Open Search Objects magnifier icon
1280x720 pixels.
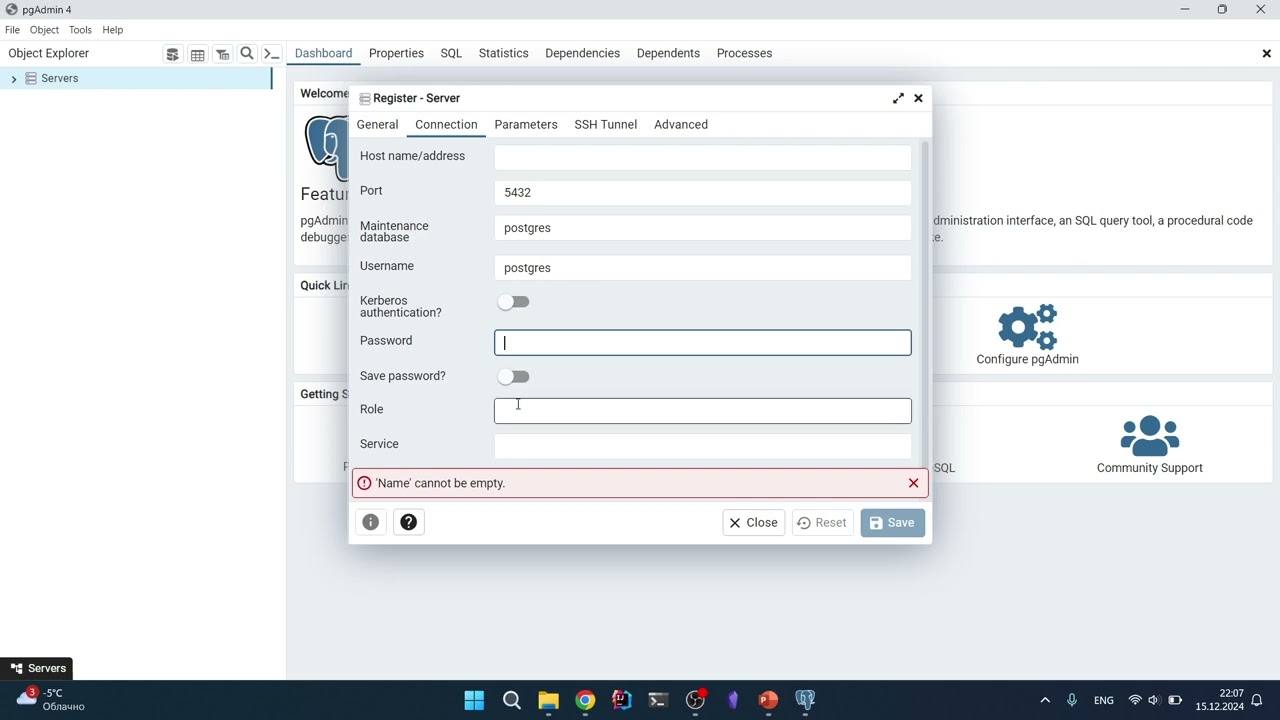(x=247, y=54)
